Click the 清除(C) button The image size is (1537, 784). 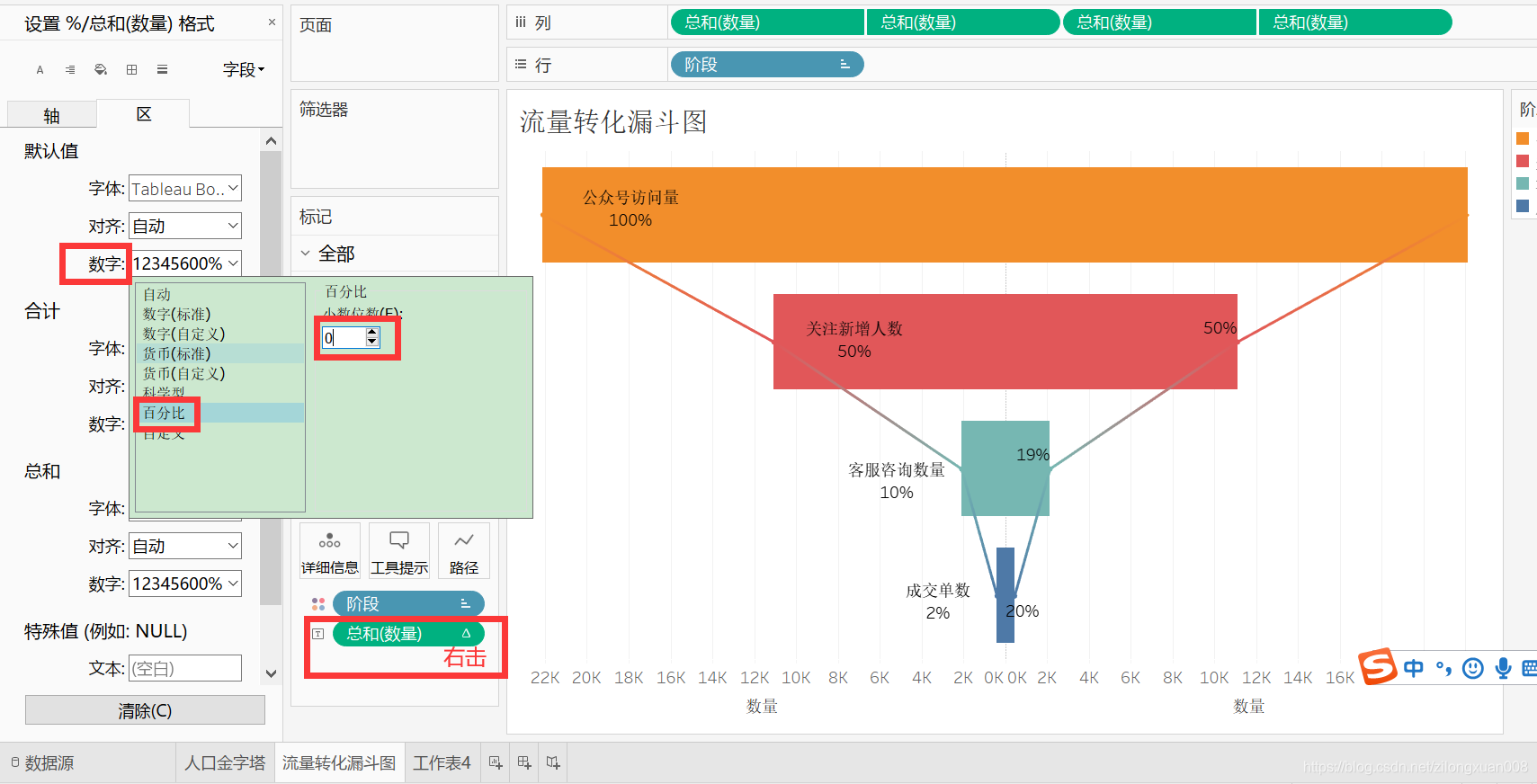pos(145,710)
